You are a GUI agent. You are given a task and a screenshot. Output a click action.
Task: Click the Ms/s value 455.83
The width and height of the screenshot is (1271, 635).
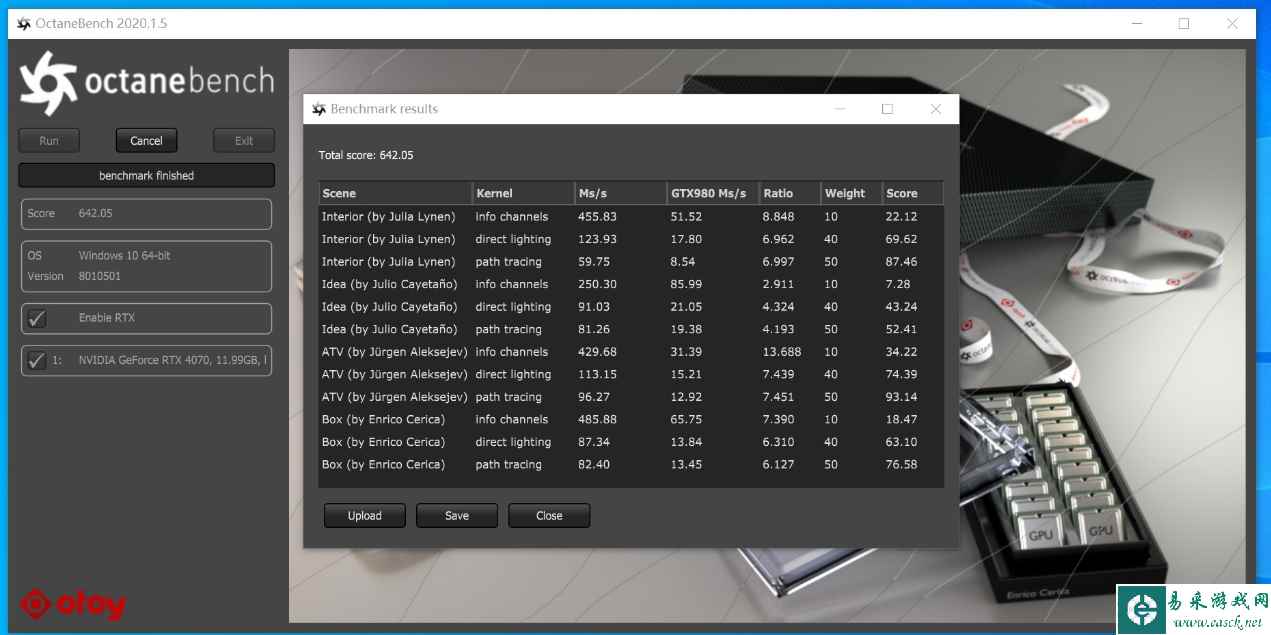click(598, 217)
